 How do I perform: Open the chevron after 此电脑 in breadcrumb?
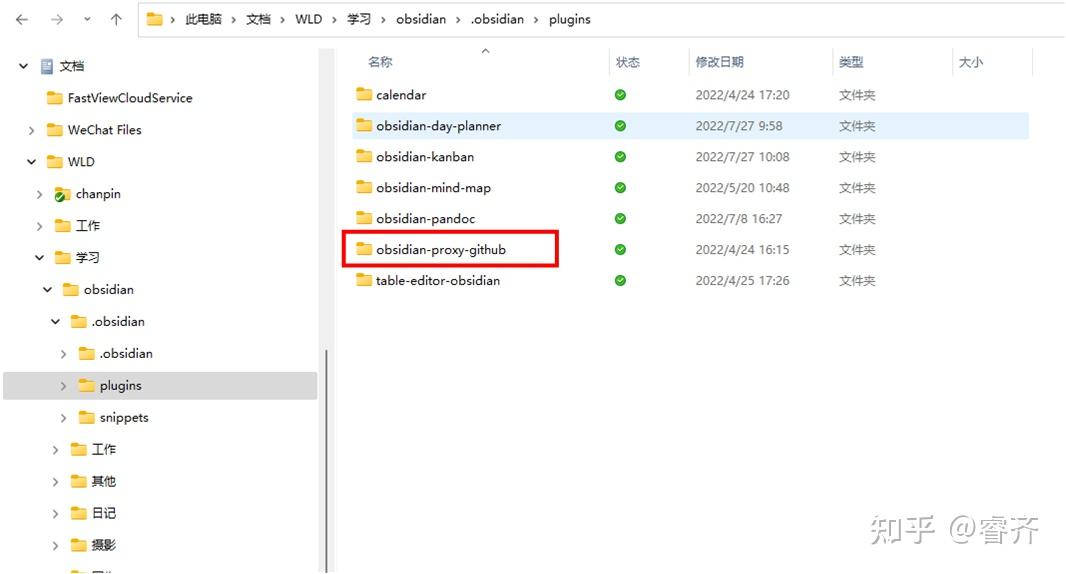click(233, 20)
